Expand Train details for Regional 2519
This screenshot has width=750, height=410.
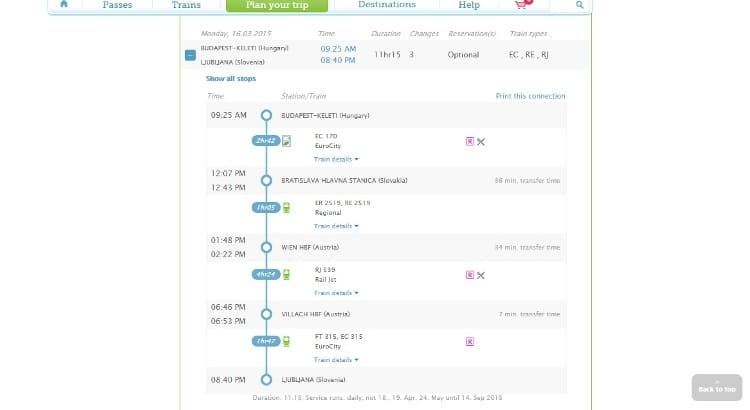336,226
